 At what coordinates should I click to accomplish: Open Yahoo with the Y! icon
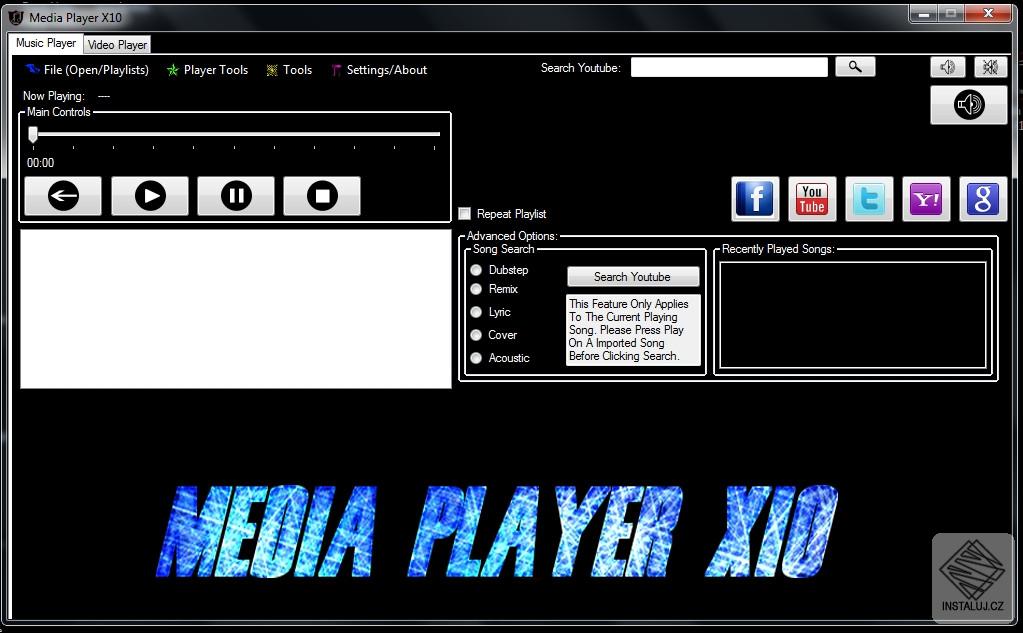coord(925,199)
